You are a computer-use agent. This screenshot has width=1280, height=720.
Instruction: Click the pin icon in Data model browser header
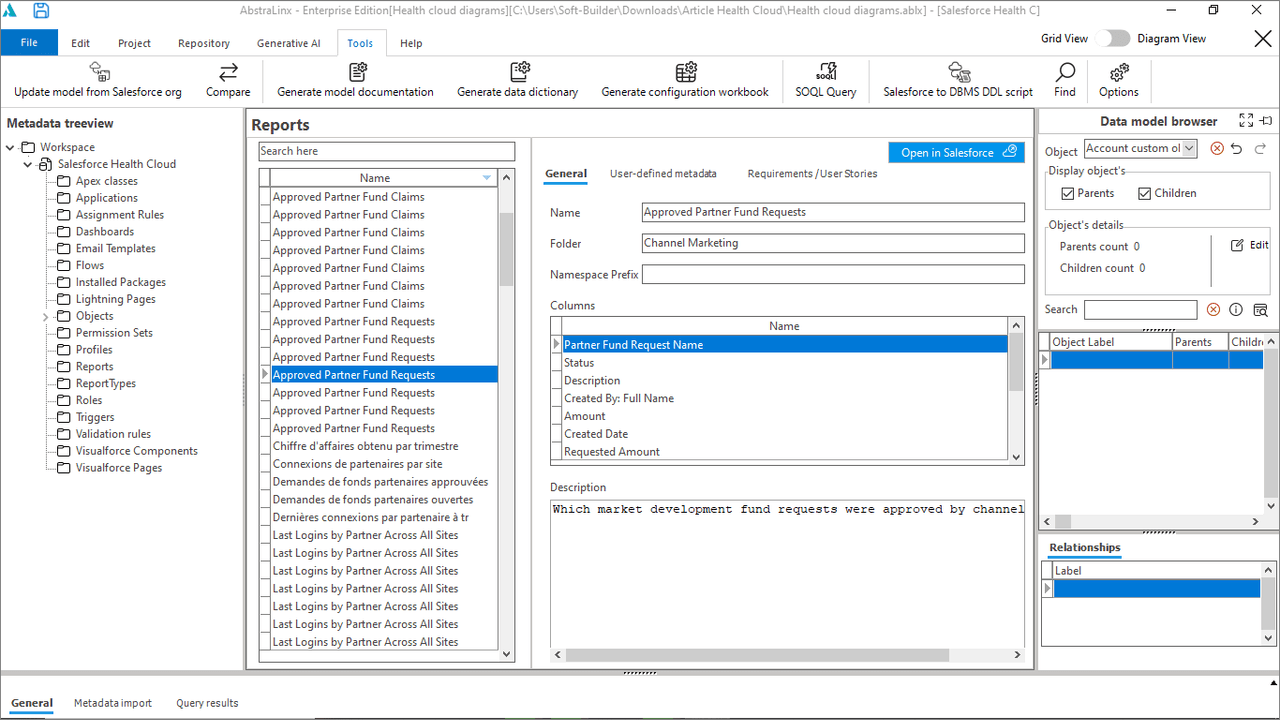click(1266, 120)
